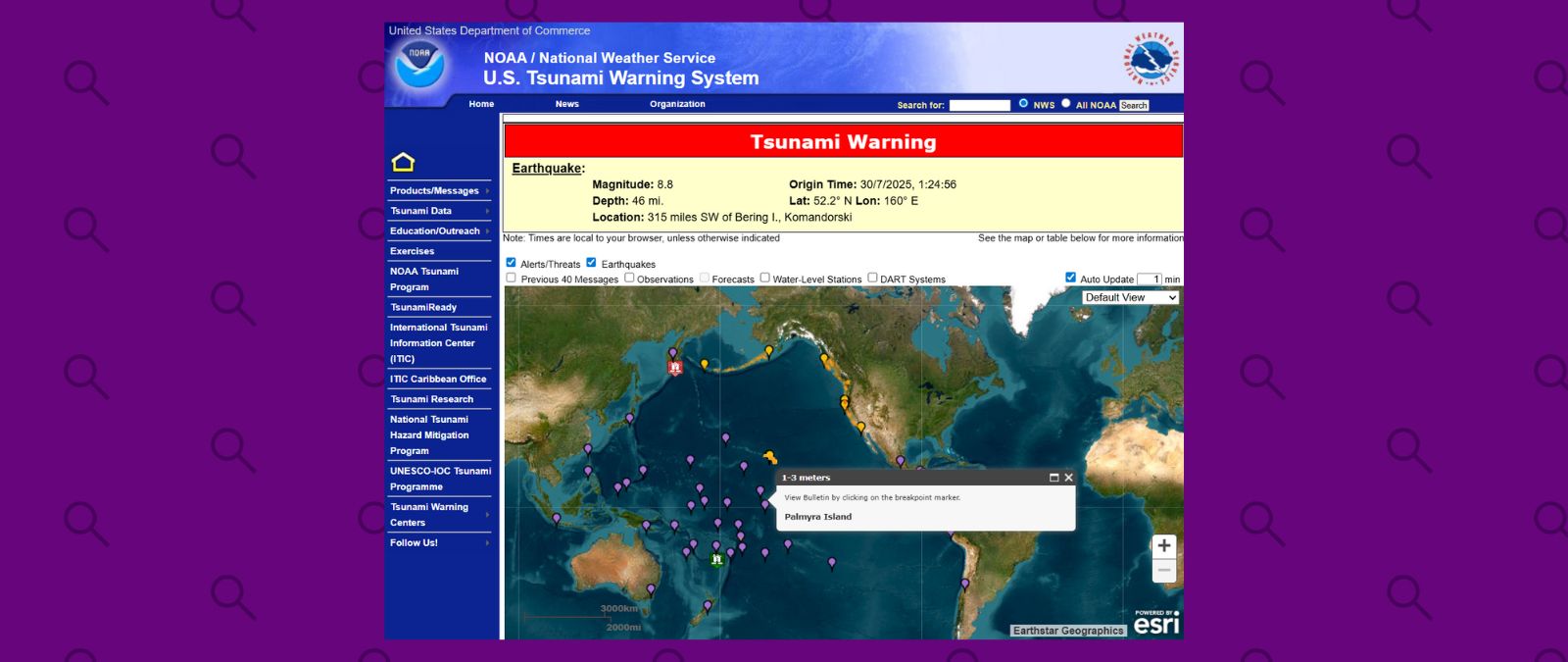The width and height of the screenshot is (1568, 662).
Task: Open ITIC Caribbean Office link
Action: 438,379
